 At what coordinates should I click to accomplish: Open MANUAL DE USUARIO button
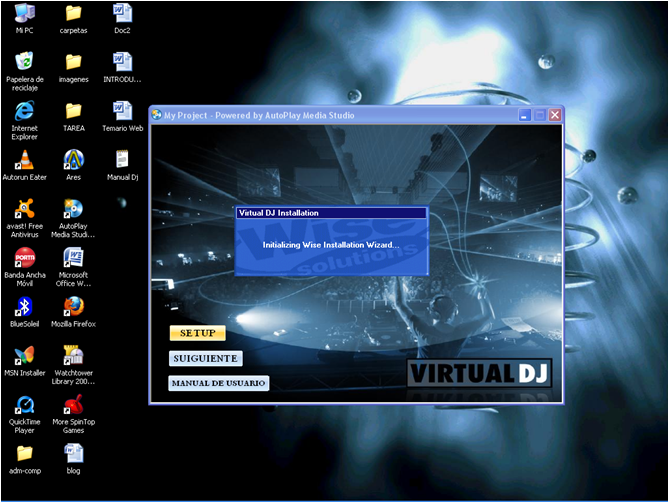[218, 383]
